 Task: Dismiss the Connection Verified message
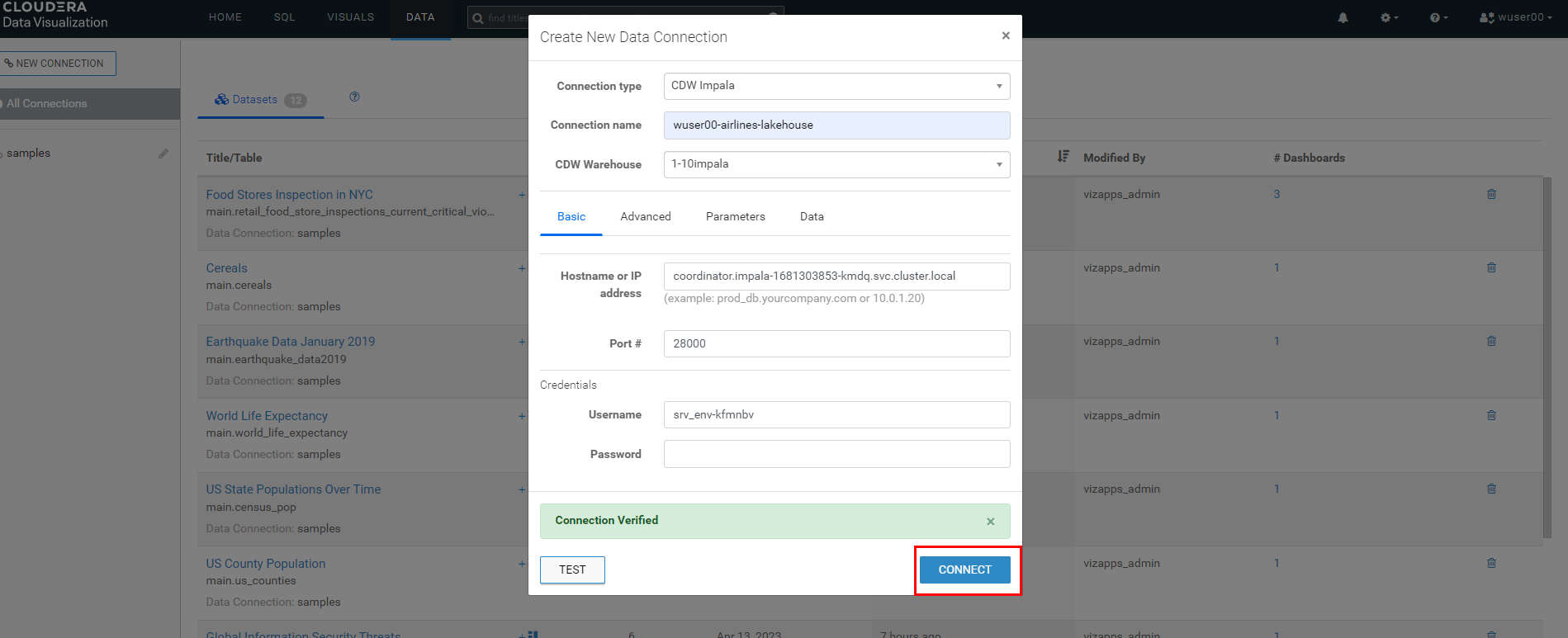pyautogui.click(x=990, y=522)
